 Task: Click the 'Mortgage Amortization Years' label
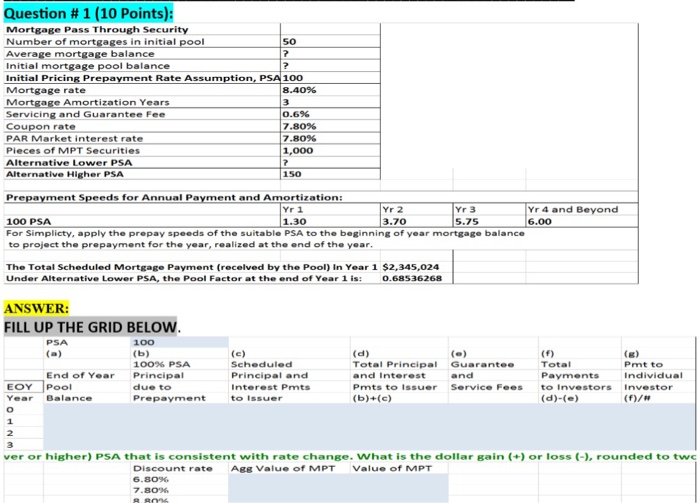(88, 102)
